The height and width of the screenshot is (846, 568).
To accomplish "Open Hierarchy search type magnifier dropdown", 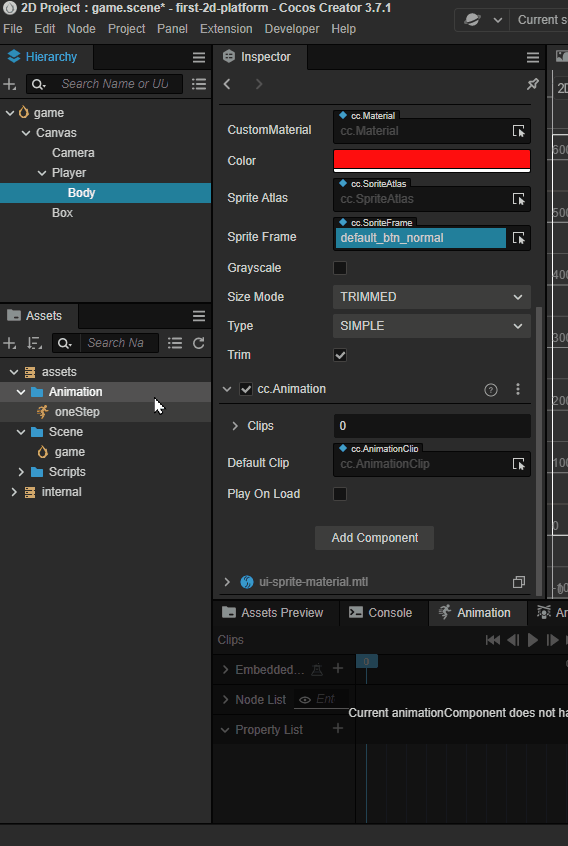I will click(39, 84).
